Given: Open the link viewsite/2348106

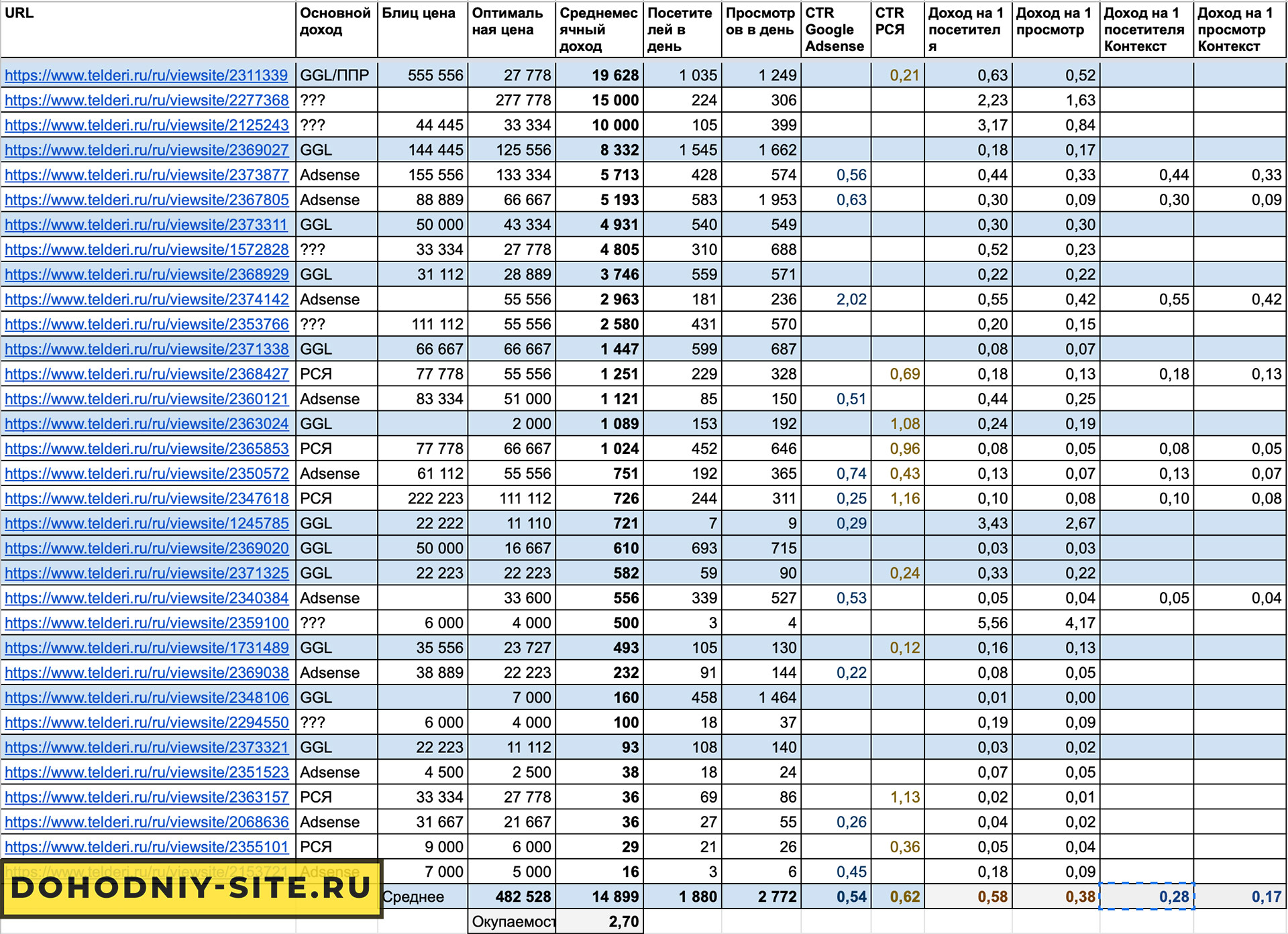Looking at the screenshot, I should click(x=146, y=697).
